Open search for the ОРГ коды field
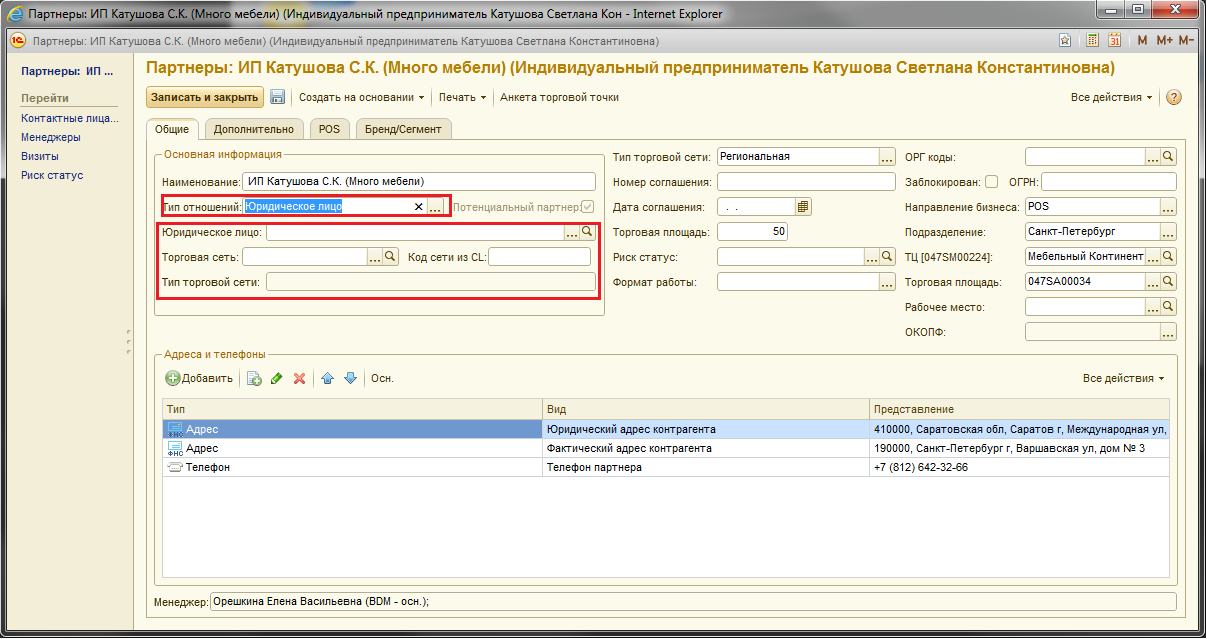 (x=1168, y=157)
